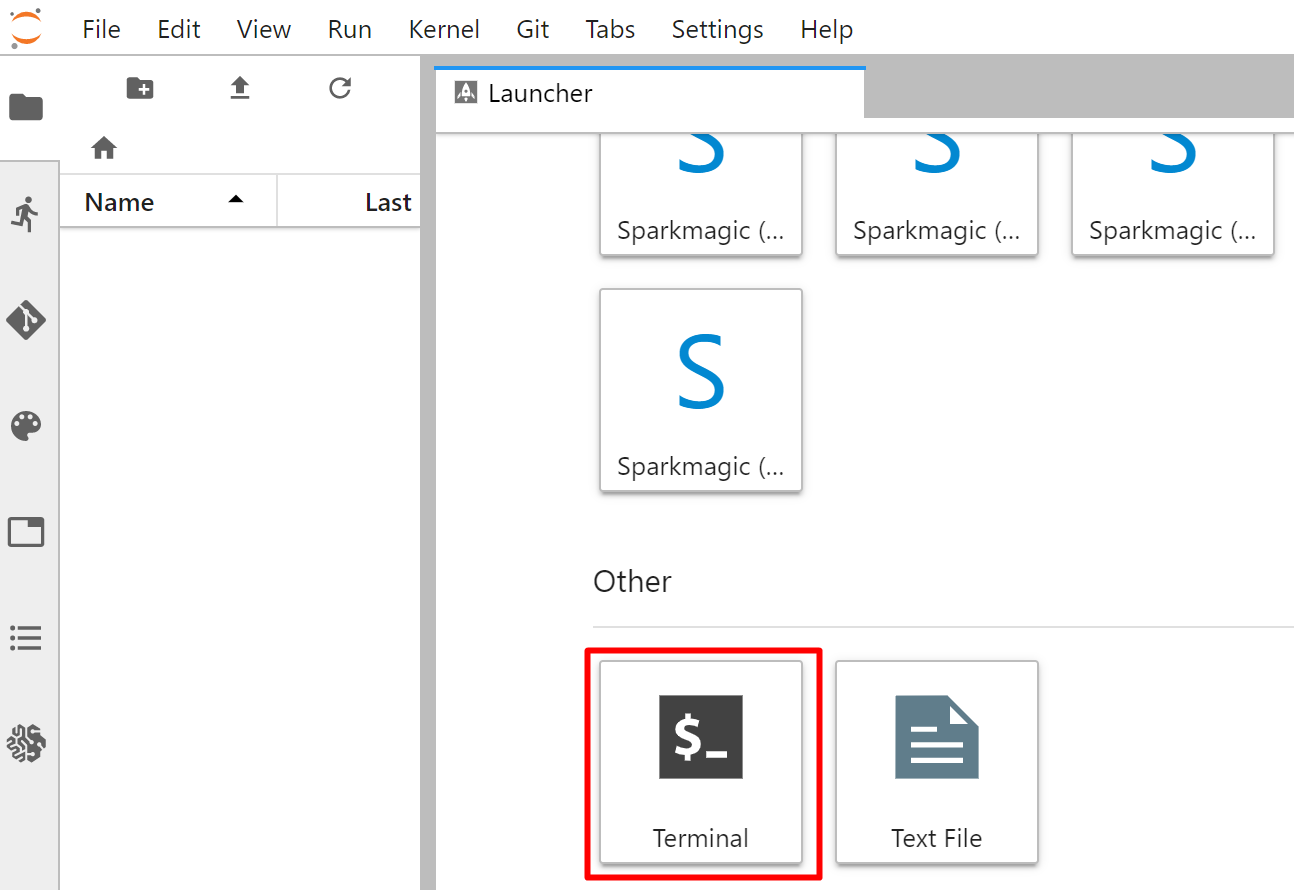Screen dimensions: 1294x890
Task: Open the Git menu in menu bar
Action: pos(533,29)
